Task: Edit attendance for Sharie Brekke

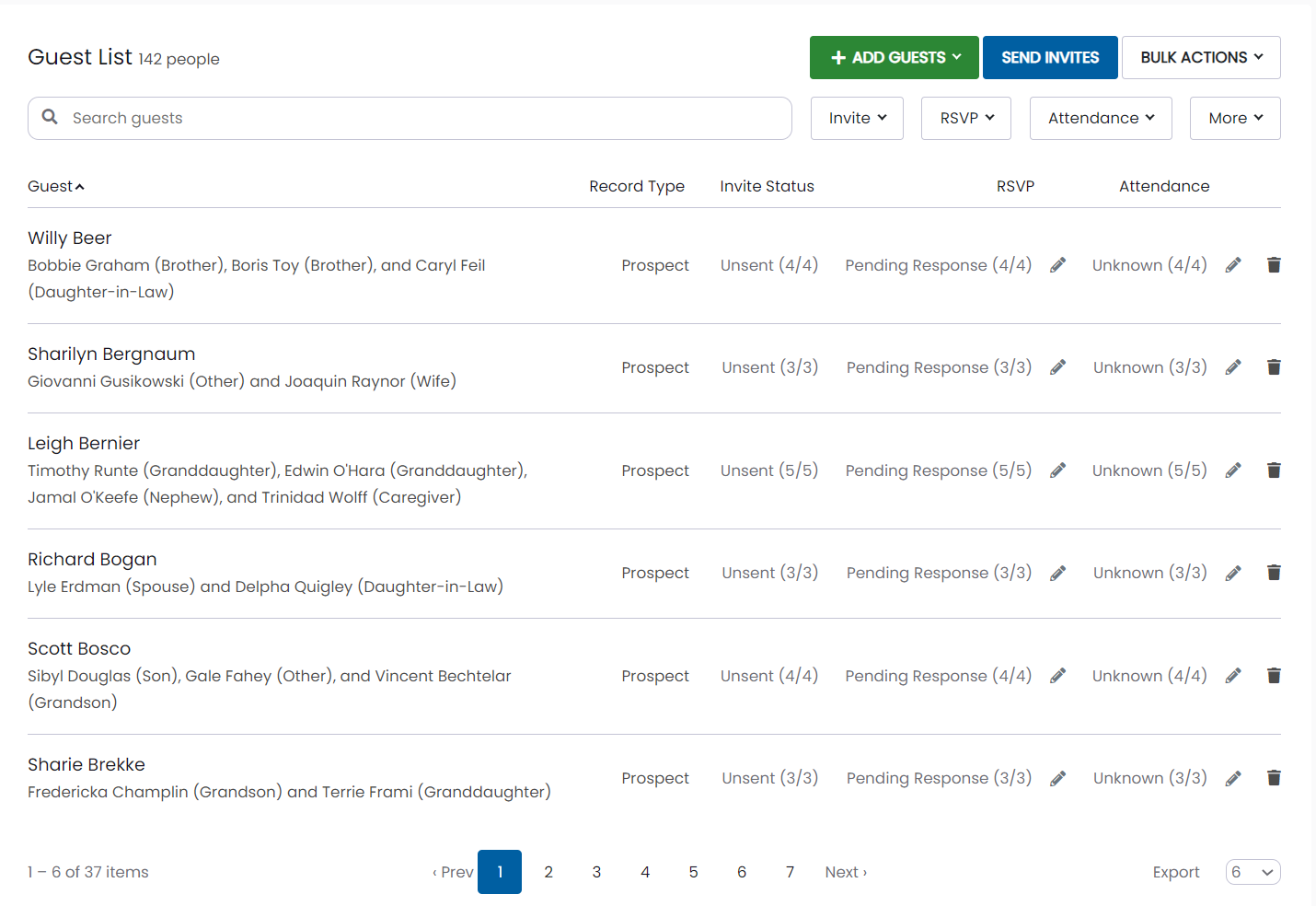Action: (x=1233, y=778)
